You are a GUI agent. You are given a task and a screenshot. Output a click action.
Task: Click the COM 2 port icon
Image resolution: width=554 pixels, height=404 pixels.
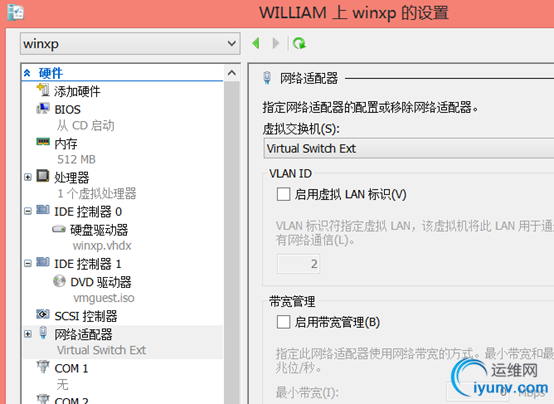(43, 399)
